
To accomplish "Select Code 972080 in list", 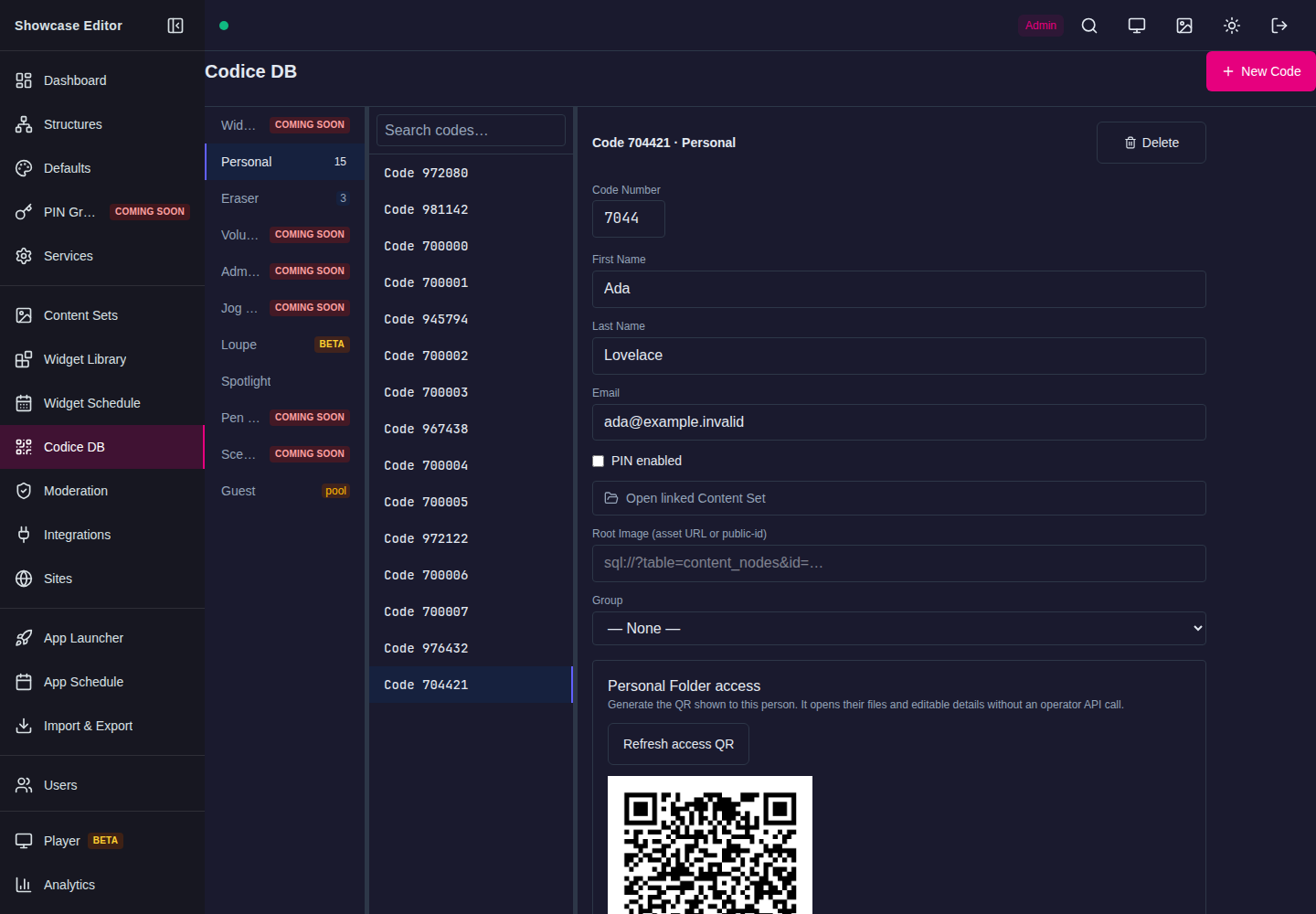I will click(471, 173).
